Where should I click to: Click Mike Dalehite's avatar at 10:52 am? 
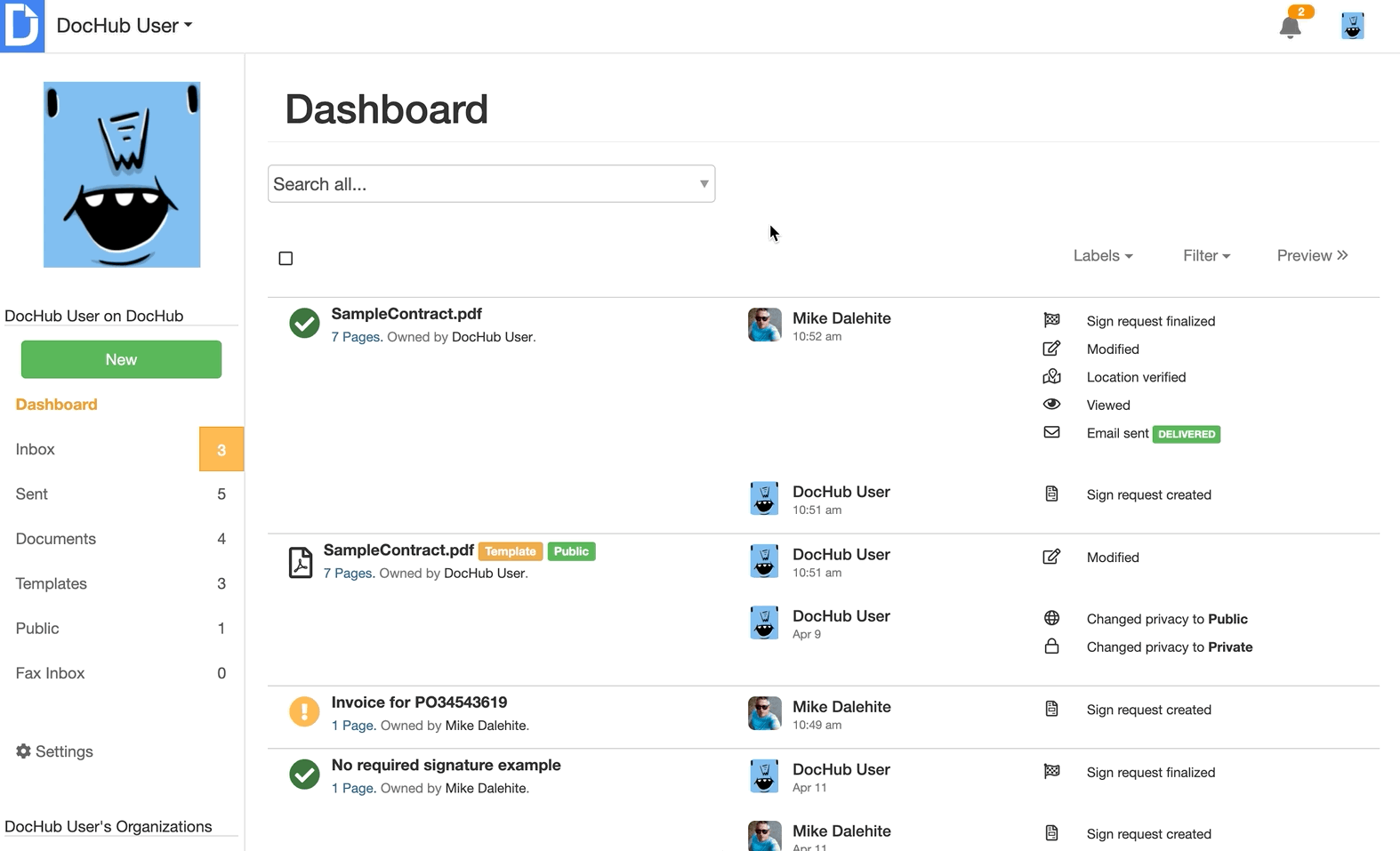tap(764, 325)
